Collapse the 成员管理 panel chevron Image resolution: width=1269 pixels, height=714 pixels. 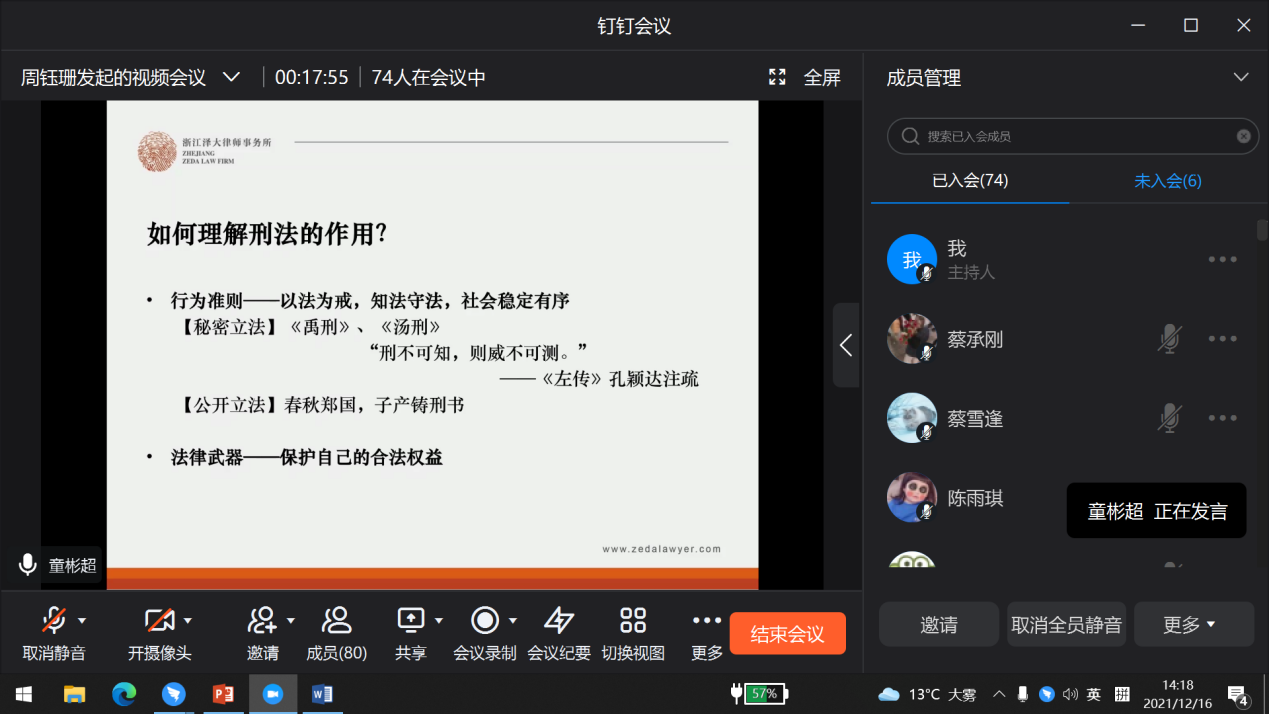tap(1241, 77)
